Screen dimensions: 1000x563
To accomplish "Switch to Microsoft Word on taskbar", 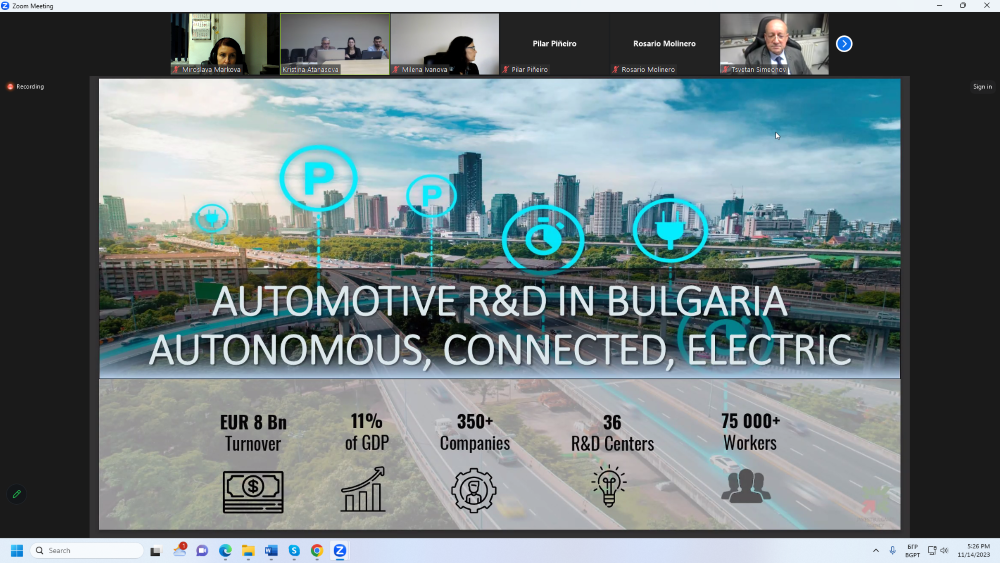I will tap(271, 551).
